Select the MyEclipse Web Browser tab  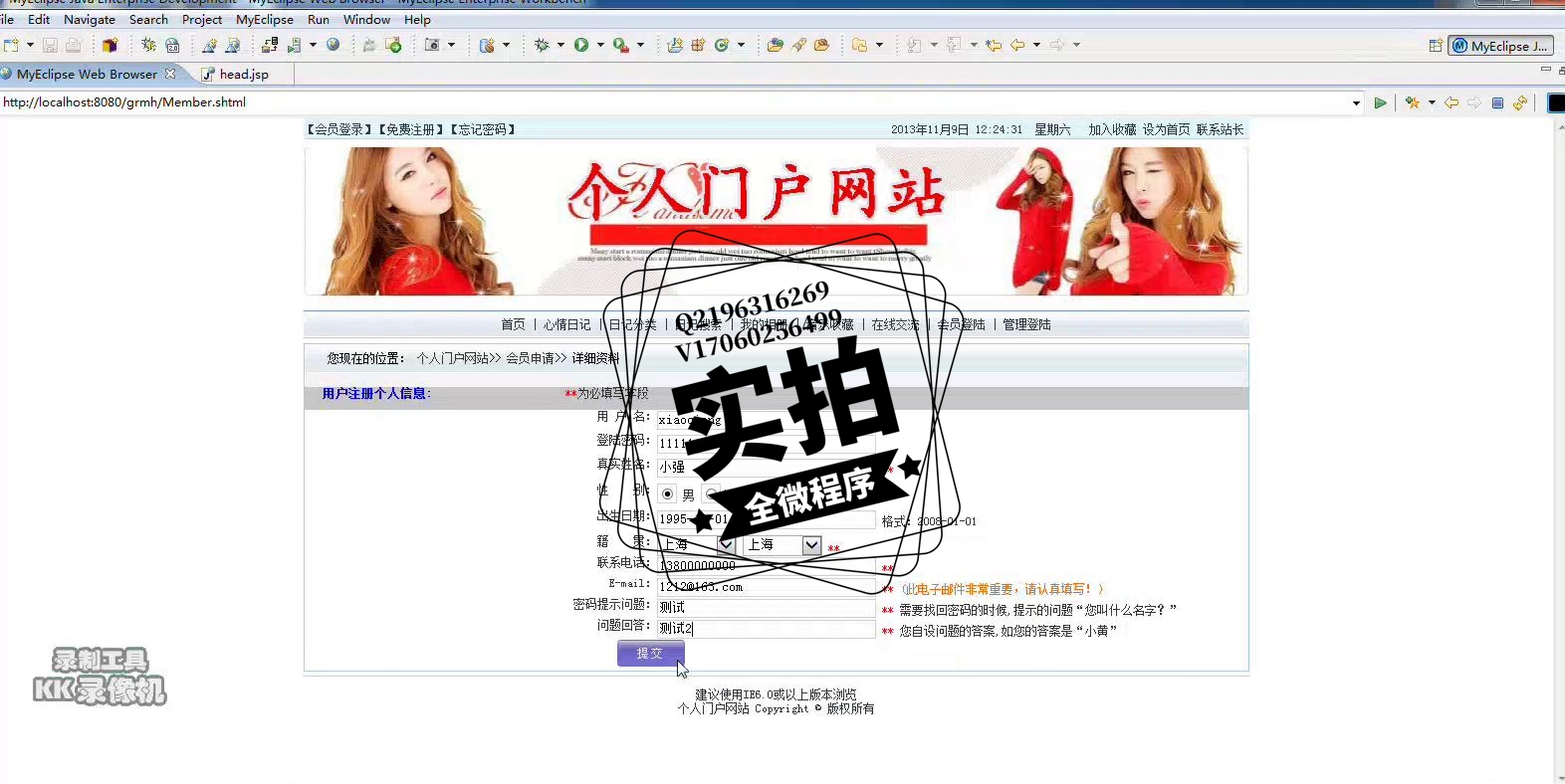point(87,74)
